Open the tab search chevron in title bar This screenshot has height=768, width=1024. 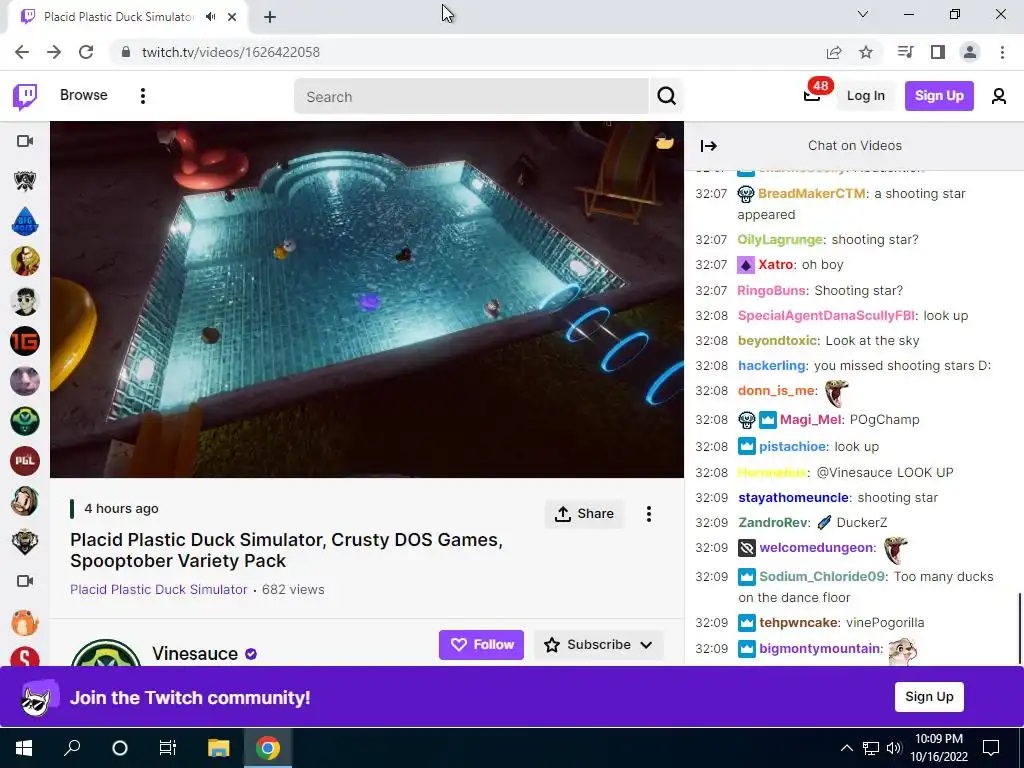(x=863, y=14)
